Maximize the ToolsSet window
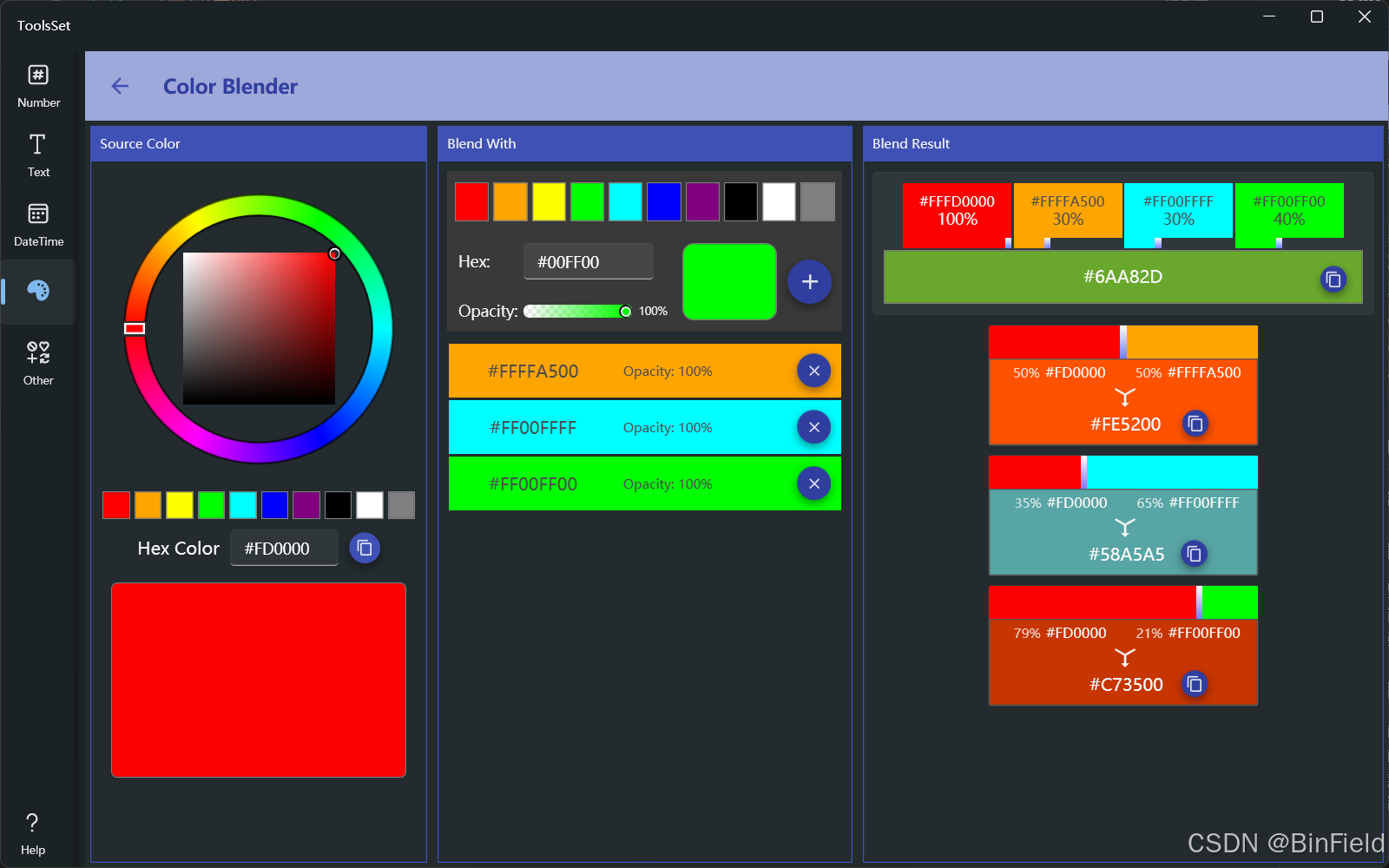Screen dimensions: 1389x868 [x=1317, y=16]
